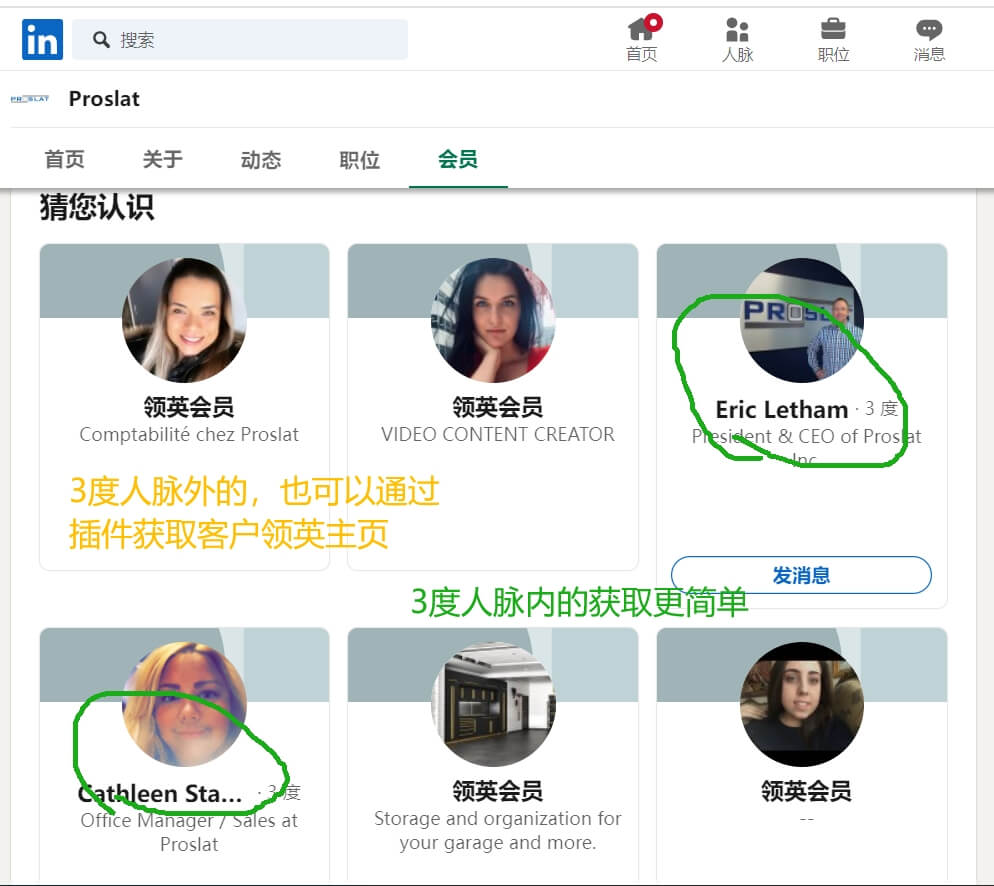This screenshot has height=886, width=994.
Task: Click 领英会员 name above Storage and organization
Action: 498,791
